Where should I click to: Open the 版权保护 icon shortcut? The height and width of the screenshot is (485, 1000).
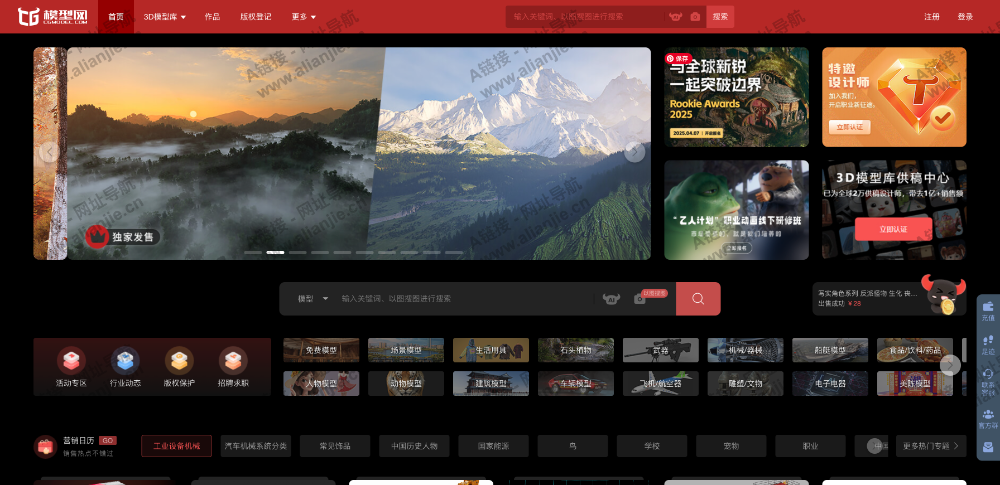[179, 367]
